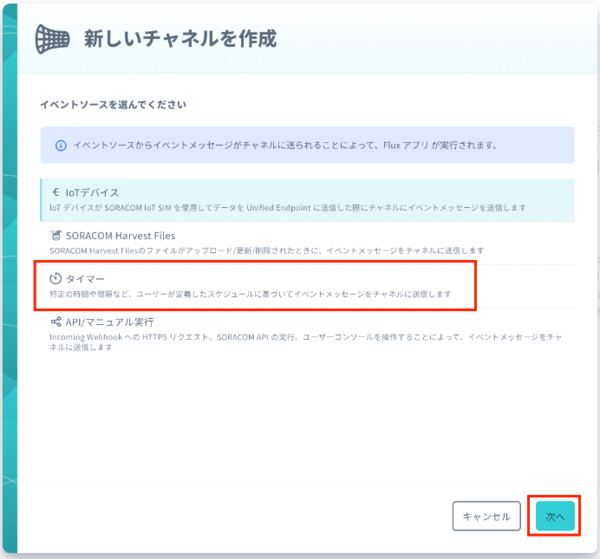The image size is (600, 559).
Task: Click the timer schedule description text
Action: click(250, 294)
